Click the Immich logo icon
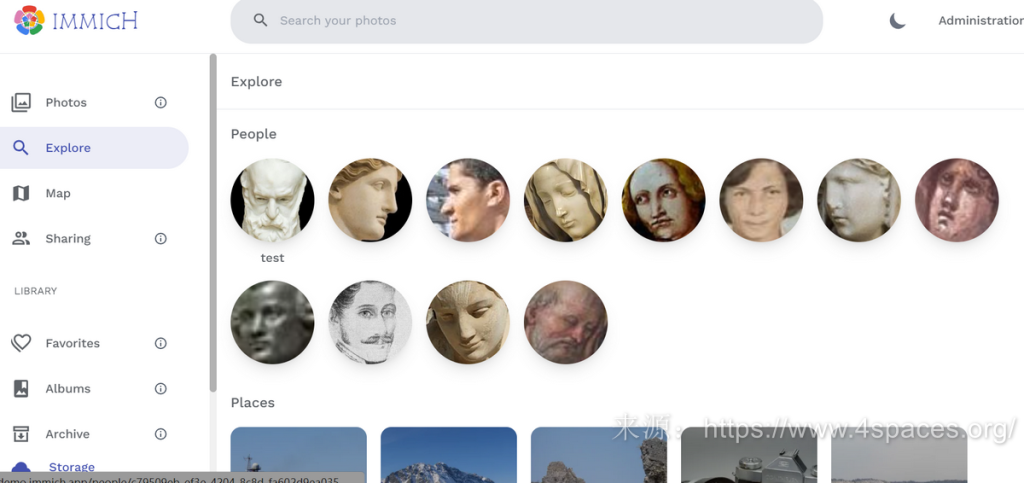Screen dimensions: 1024x483 click(29, 20)
